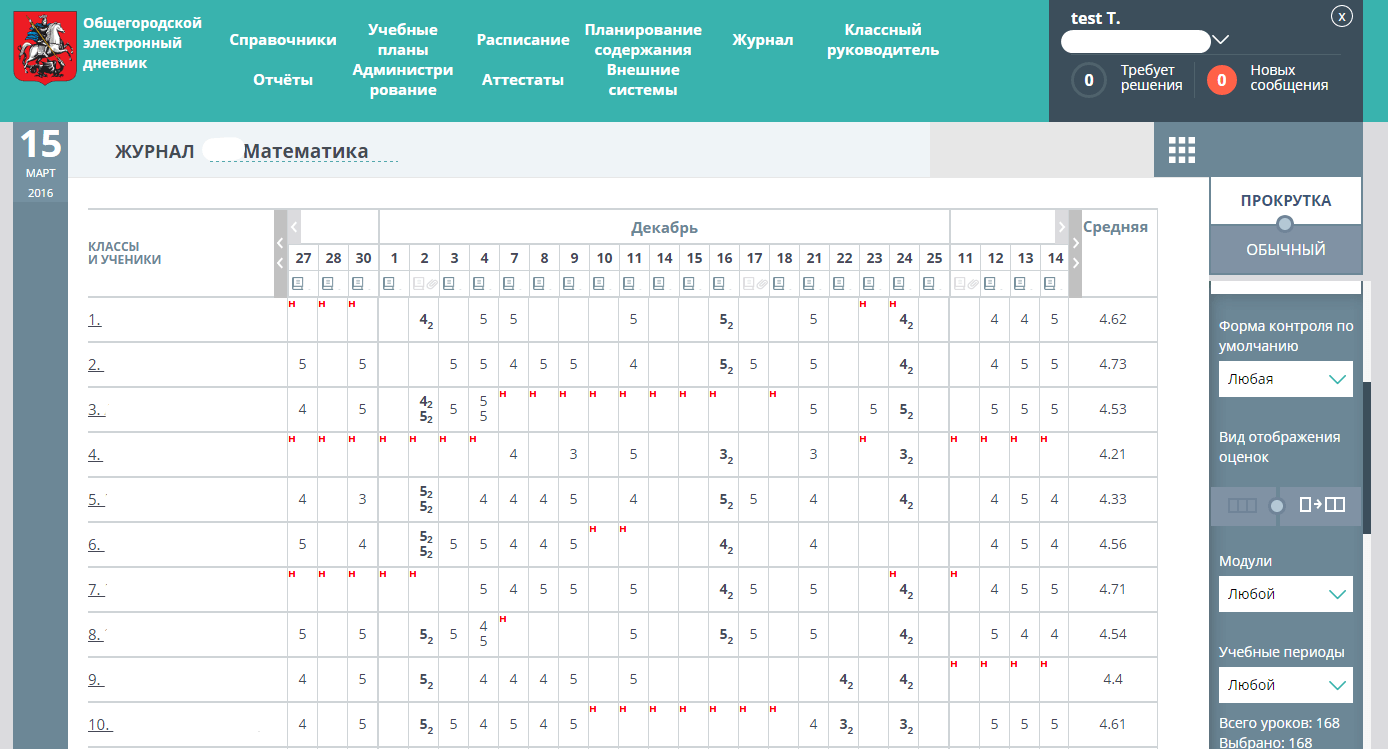This screenshot has height=749, width=1388.
Task: Open lesson book icon under date 12
Action: point(989,284)
